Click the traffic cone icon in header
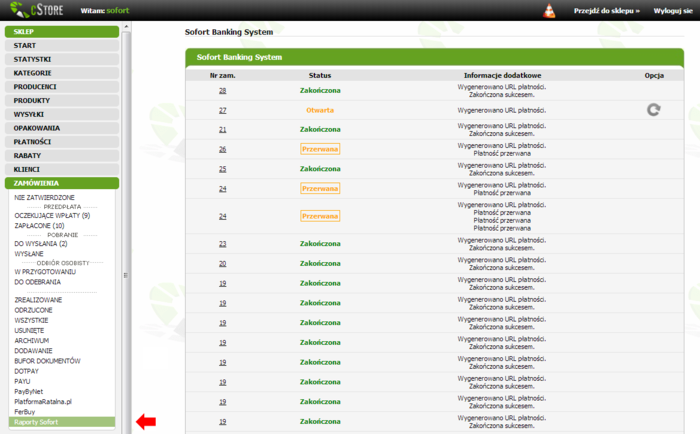 point(549,11)
